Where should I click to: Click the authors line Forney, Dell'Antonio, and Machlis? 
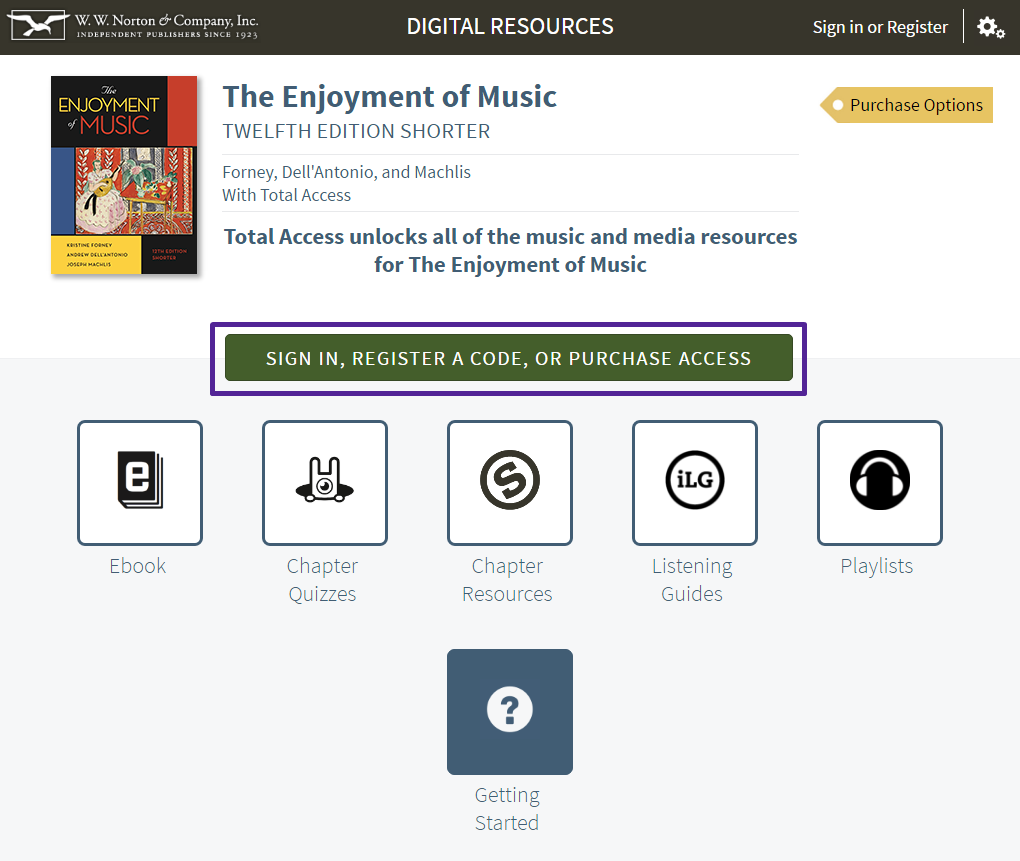(347, 172)
